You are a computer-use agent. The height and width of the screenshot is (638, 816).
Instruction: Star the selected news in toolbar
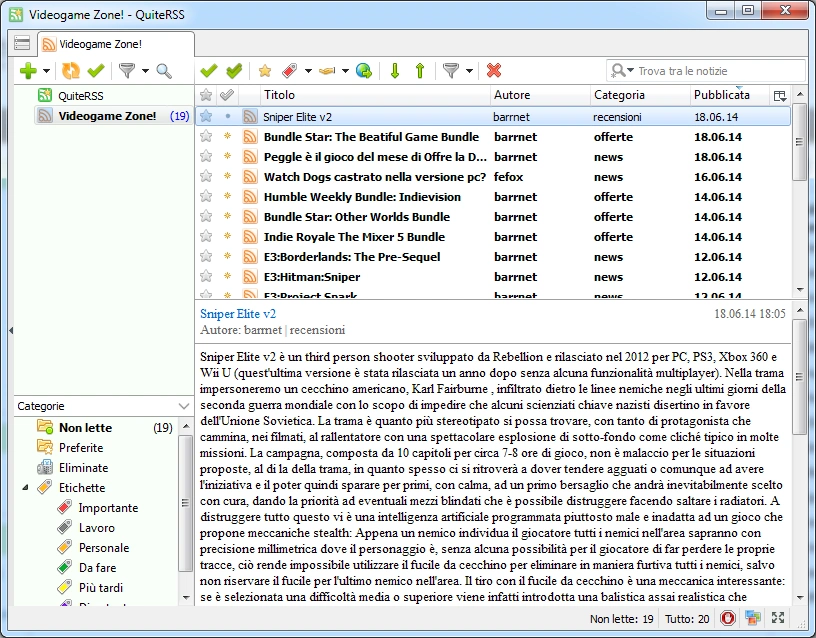pos(265,71)
